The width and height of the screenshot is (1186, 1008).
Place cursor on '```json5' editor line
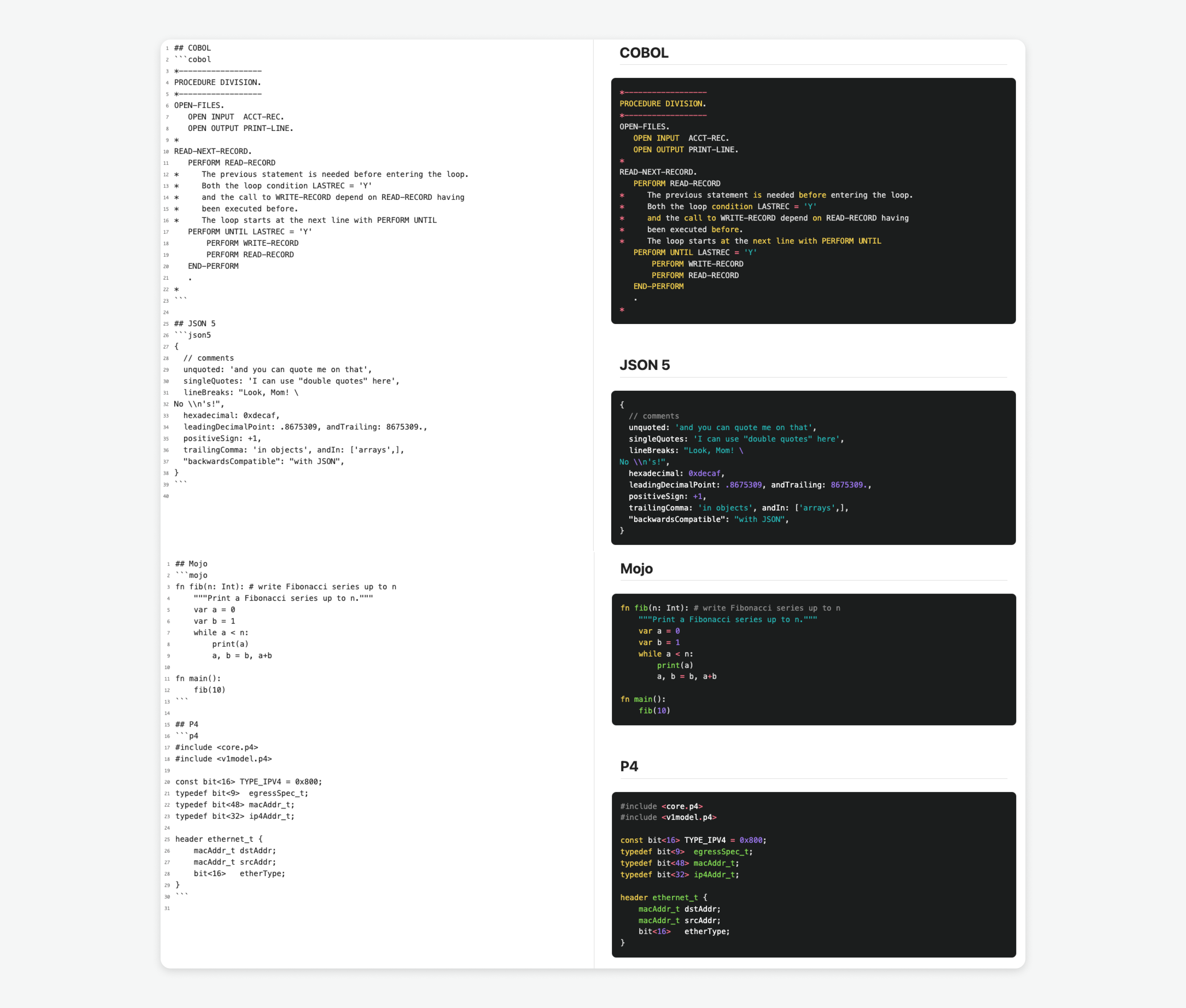(193, 335)
